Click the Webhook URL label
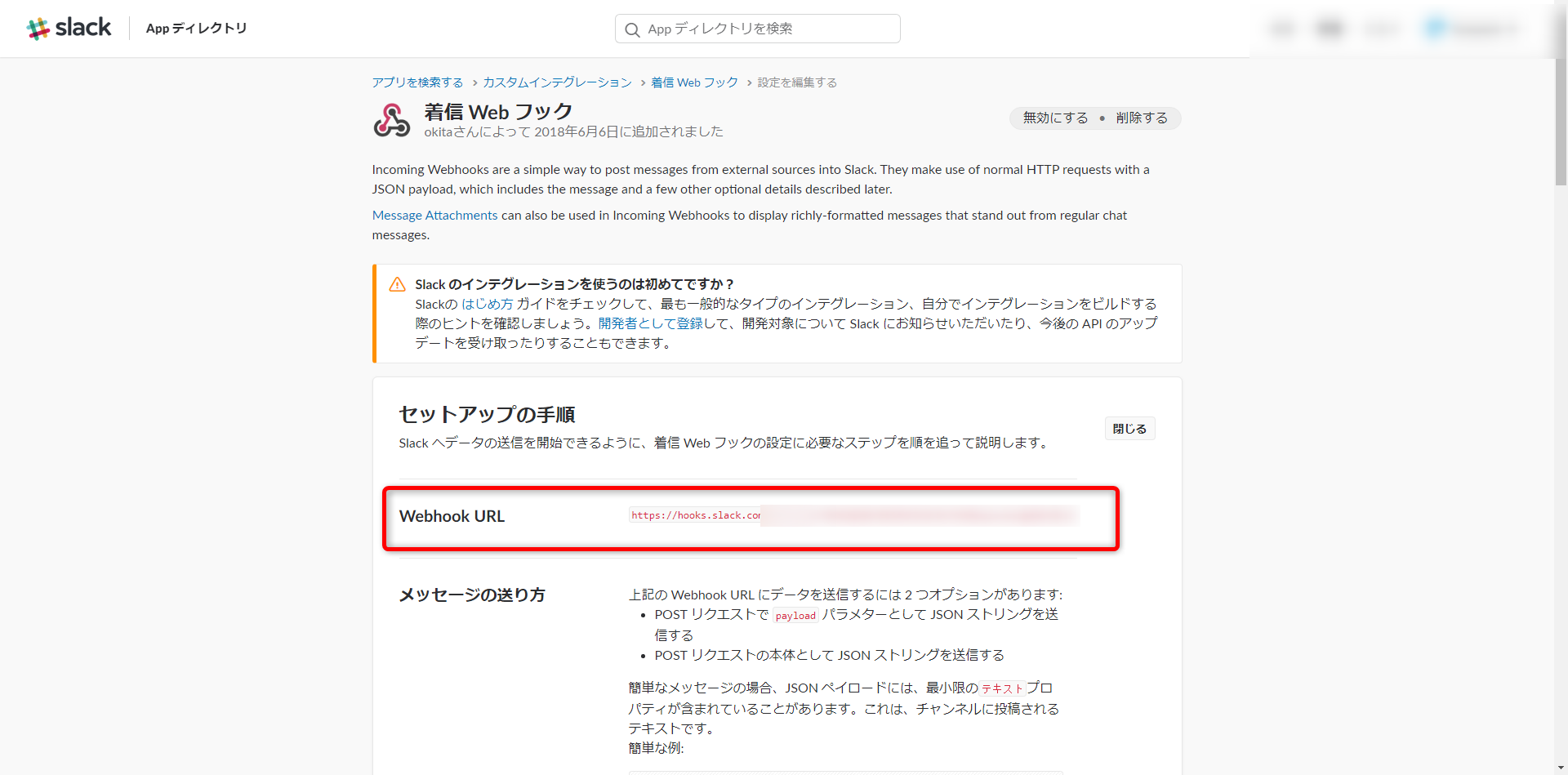The image size is (1568, 775). tap(452, 516)
